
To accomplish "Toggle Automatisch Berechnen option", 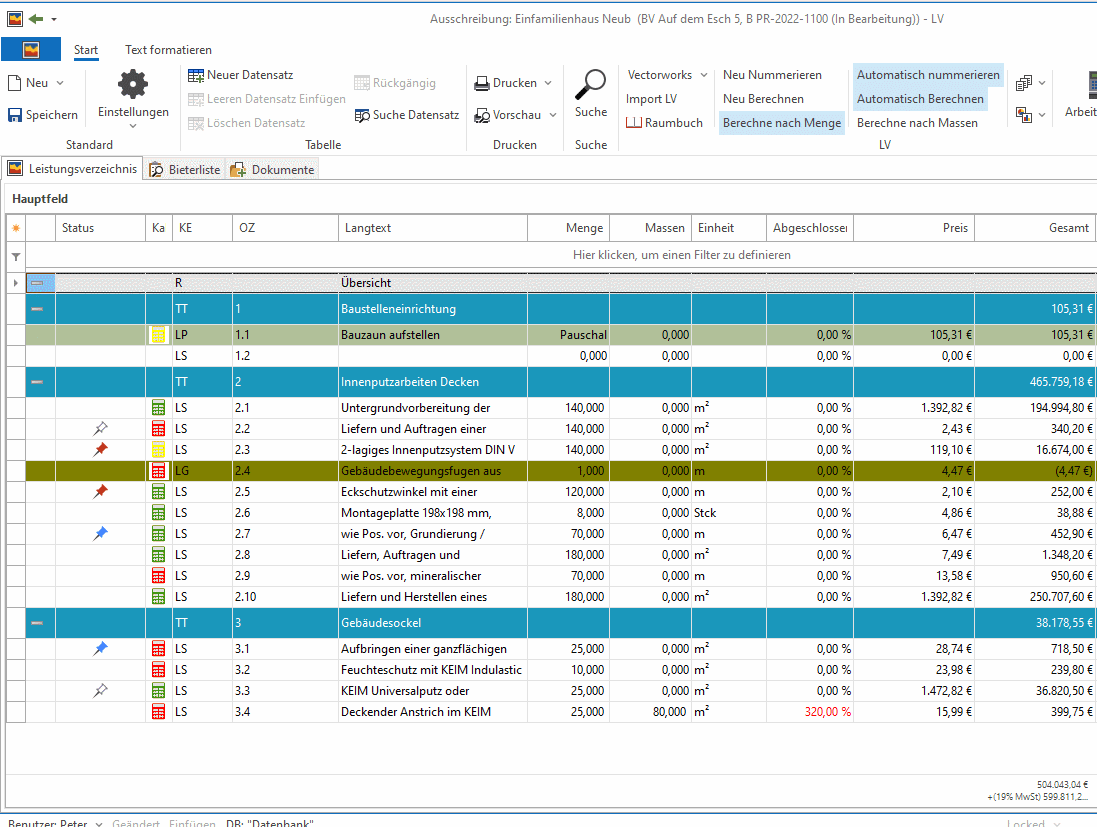I will (x=920, y=99).
